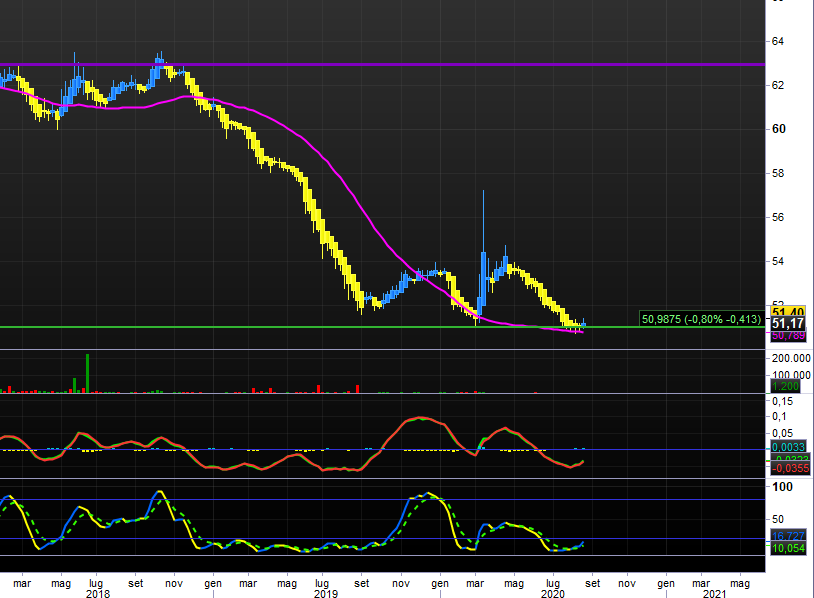Click the green 1.200 volume value tag
This screenshot has width=814, height=598.
click(785, 386)
